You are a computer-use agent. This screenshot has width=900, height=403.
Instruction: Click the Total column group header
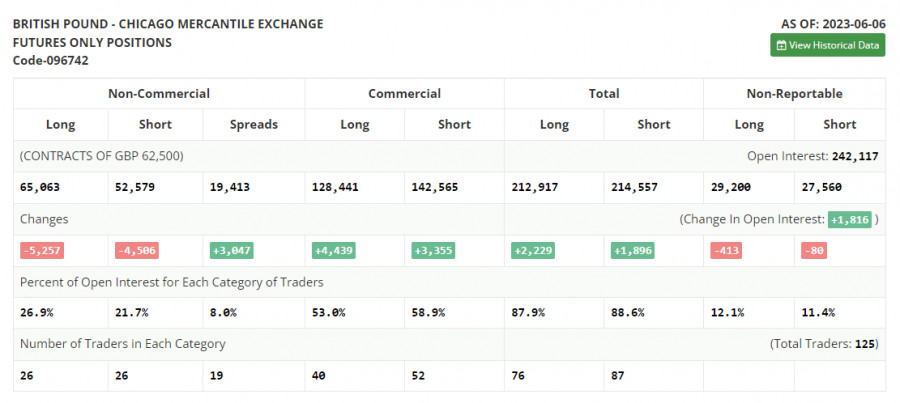604,94
